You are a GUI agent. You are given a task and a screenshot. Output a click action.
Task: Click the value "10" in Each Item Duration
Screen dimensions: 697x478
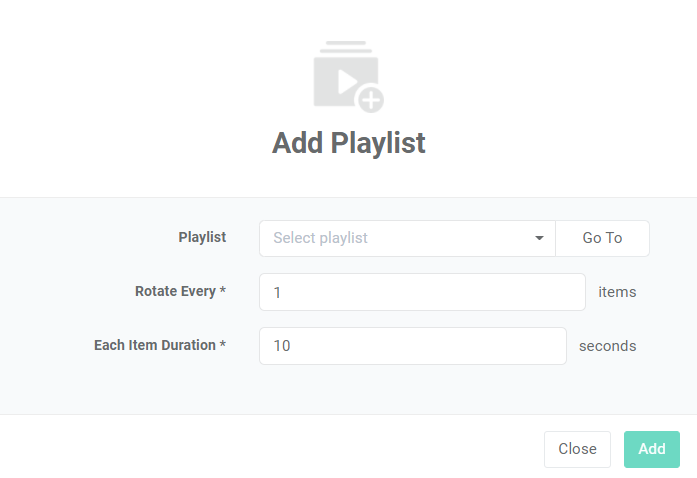click(x=281, y=346)
